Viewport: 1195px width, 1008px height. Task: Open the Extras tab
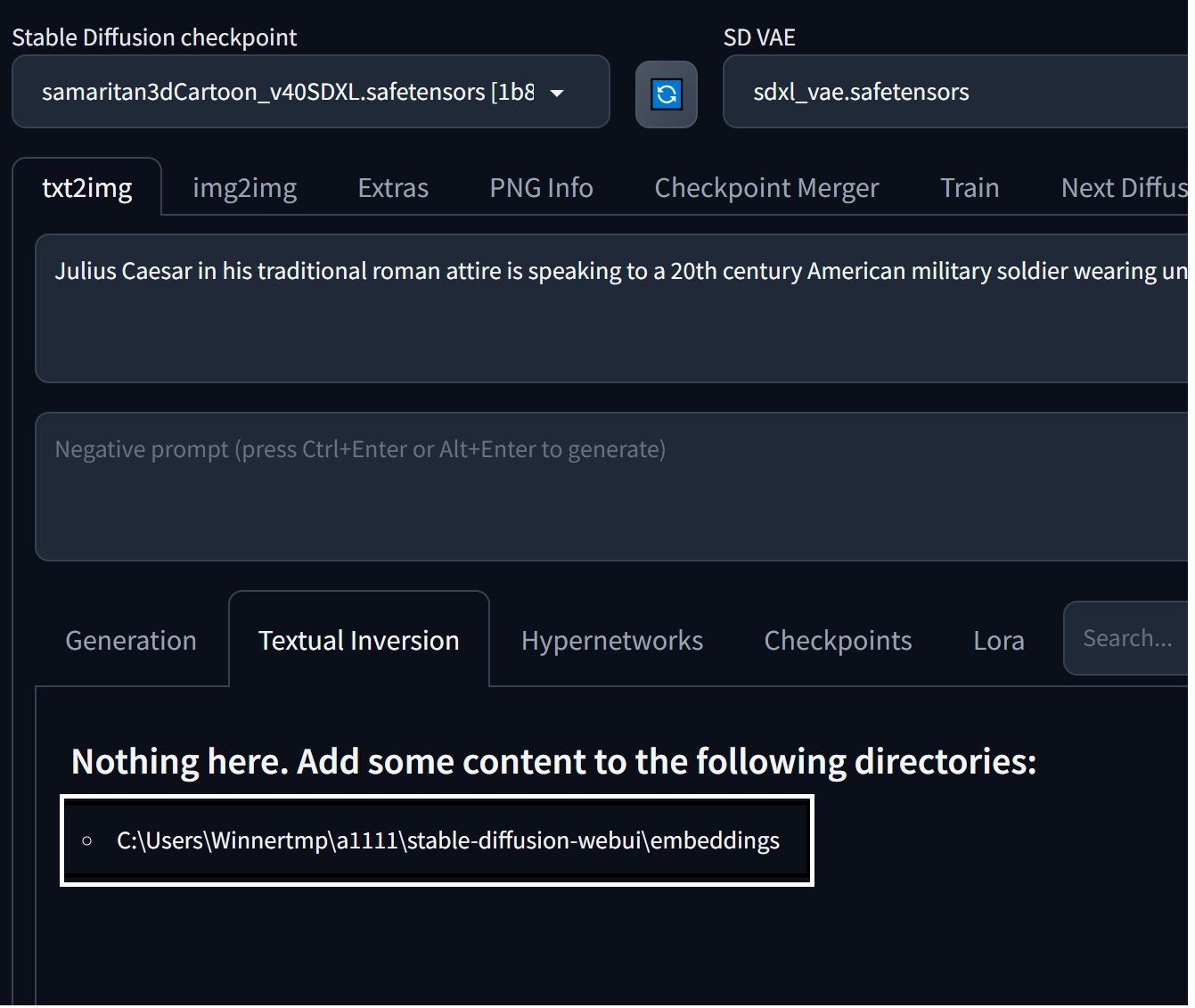pyautogui.click(x=393, y=187)
